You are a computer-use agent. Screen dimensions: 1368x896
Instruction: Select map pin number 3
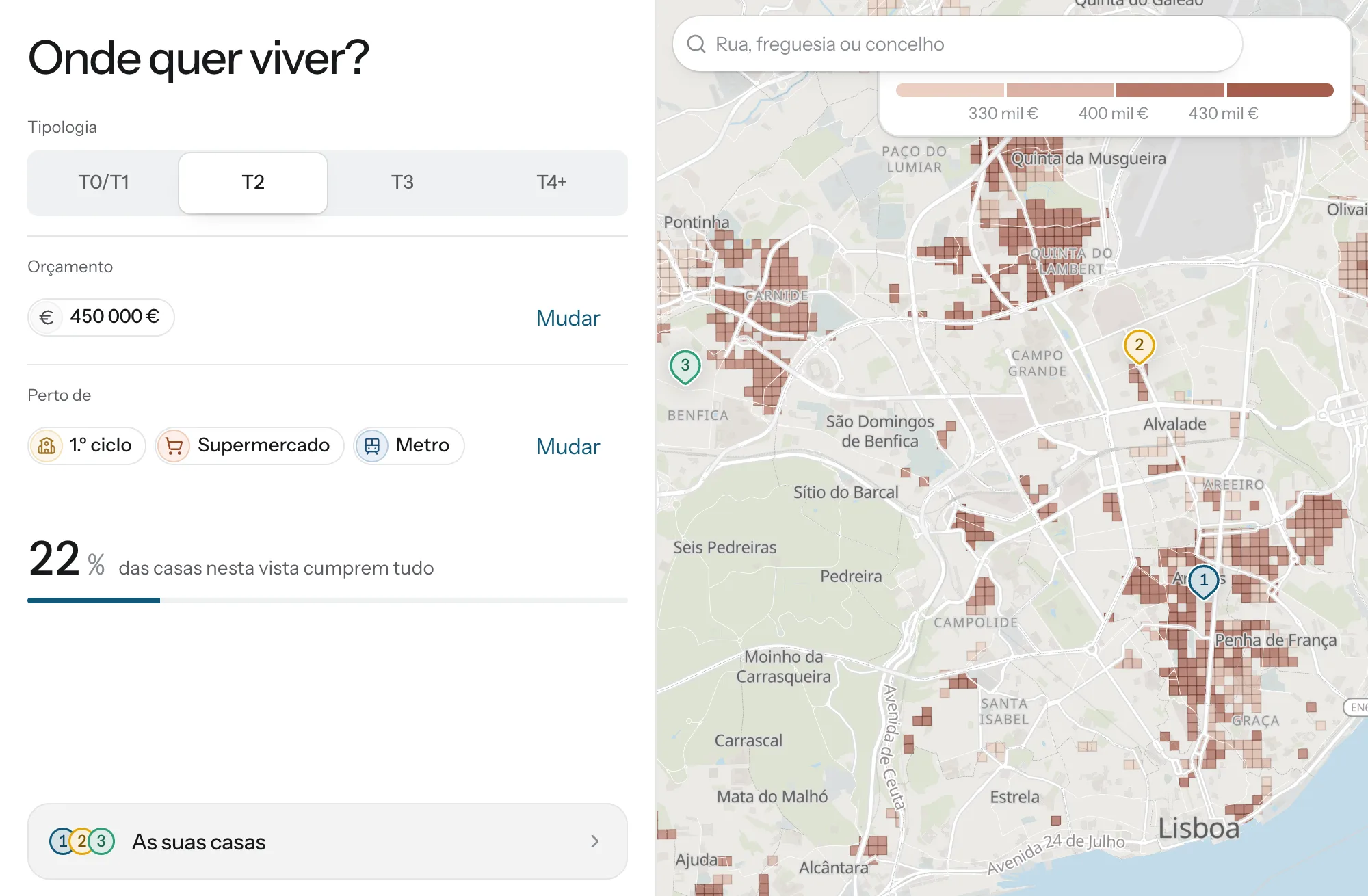pyautogui.click(x=685, y=367)
